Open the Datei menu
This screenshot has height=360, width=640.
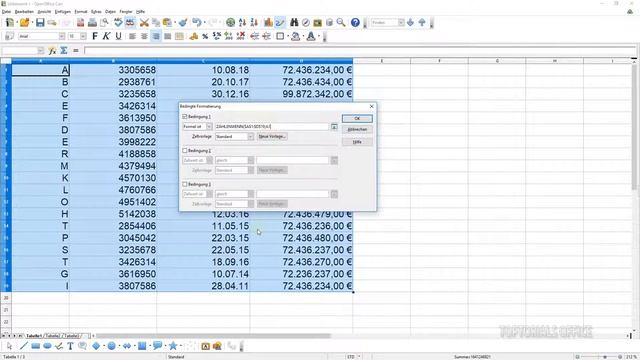(7, 11)
